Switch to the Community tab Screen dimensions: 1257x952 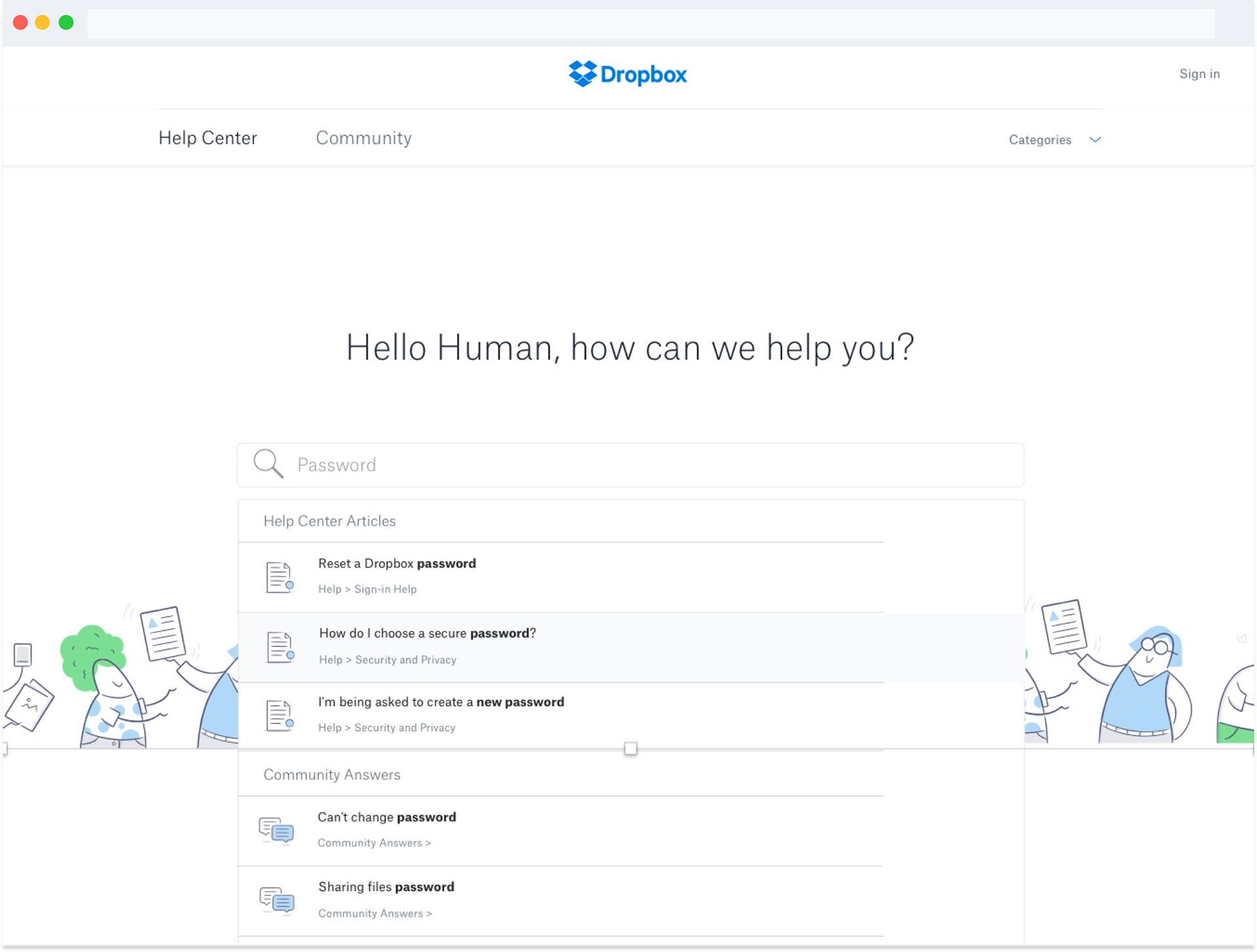coord(363,138)
